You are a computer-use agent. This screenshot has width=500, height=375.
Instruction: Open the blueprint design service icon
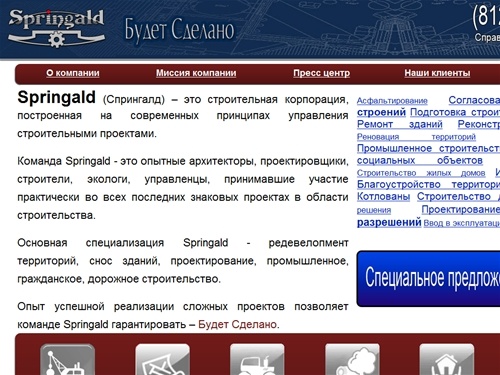pos(163,359)
